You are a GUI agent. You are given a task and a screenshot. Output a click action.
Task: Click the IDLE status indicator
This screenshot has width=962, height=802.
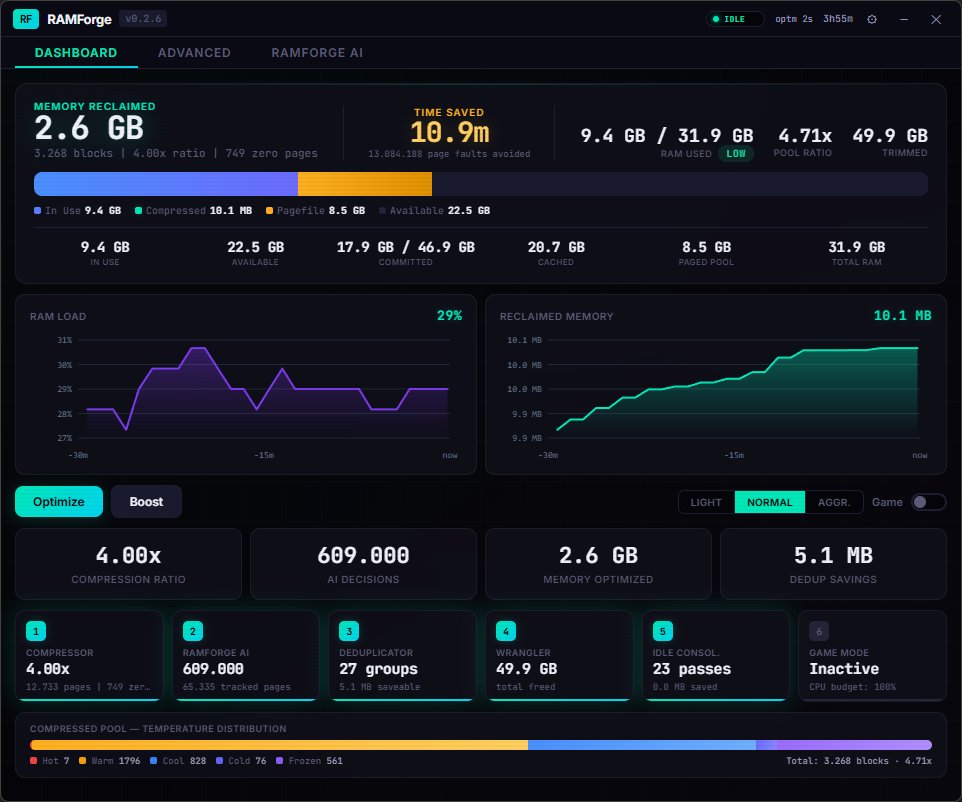tap(735, 19)
